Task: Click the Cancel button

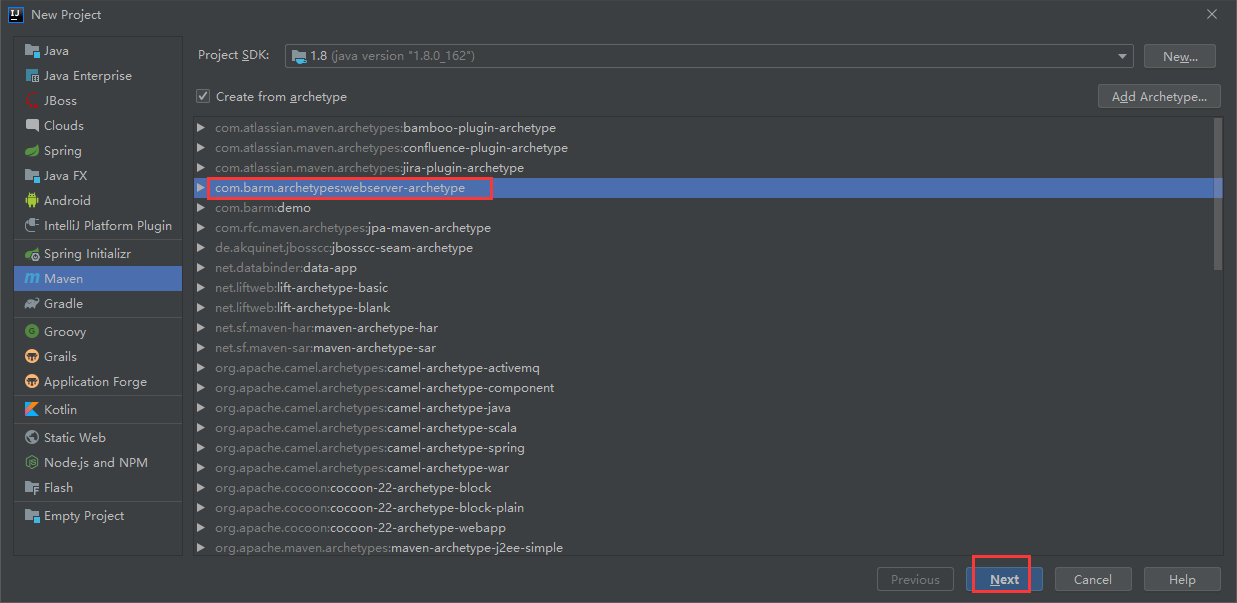Action: point(1092,579)
